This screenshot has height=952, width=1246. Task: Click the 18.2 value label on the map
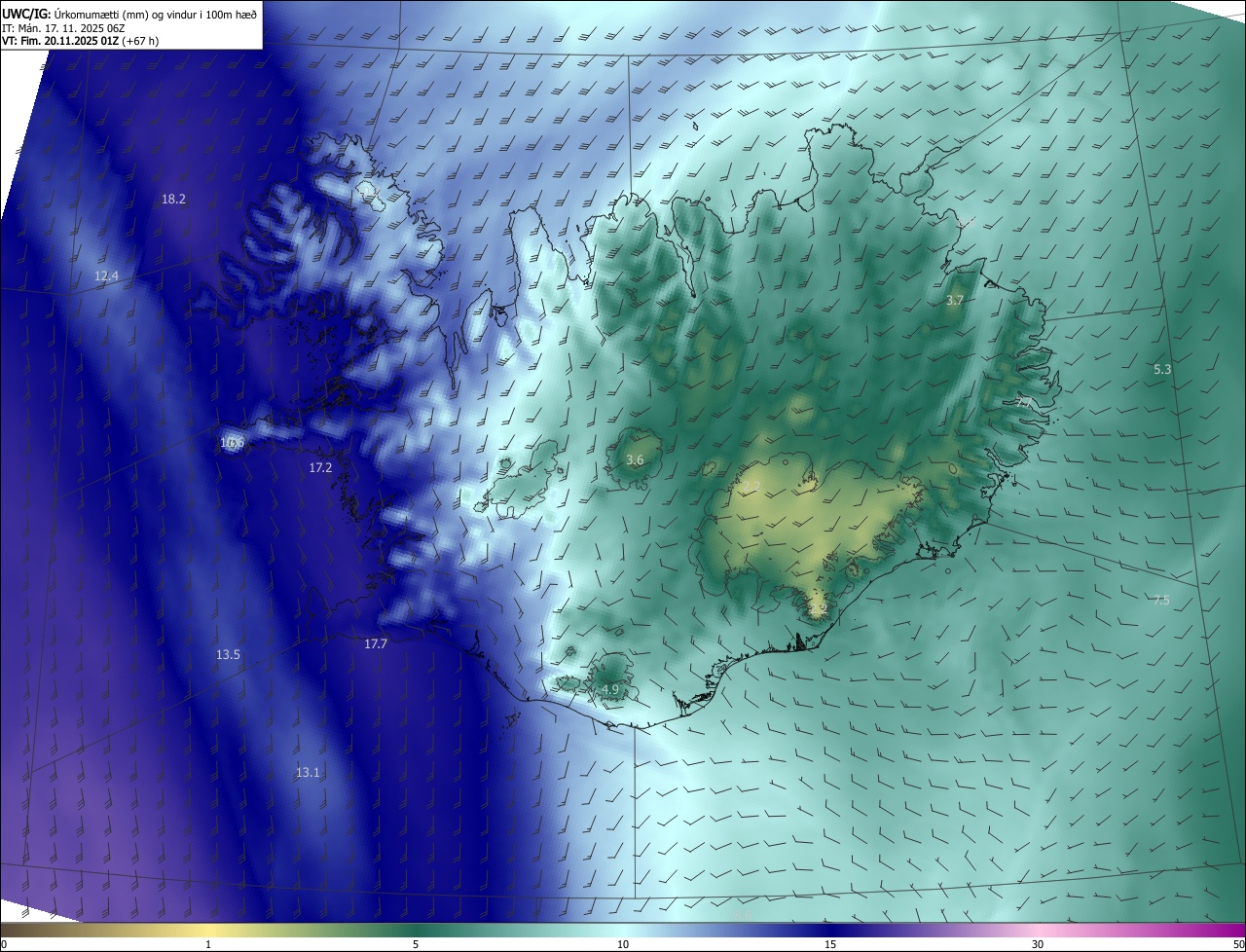[173, 199]
